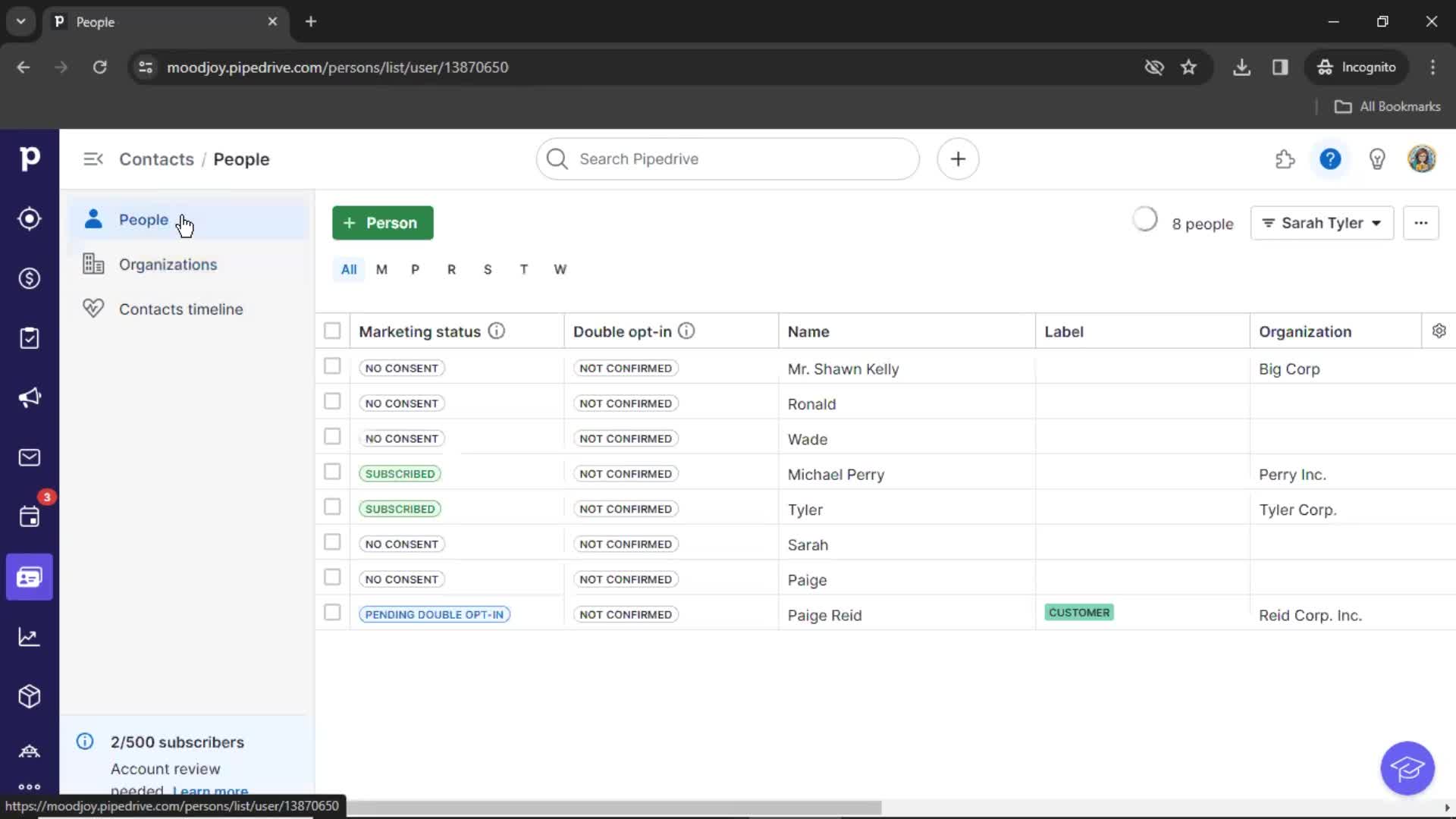1456x819 pixels.
Task: Select the Campaigns icon in sidebar
Action: [x=29, y=398]
